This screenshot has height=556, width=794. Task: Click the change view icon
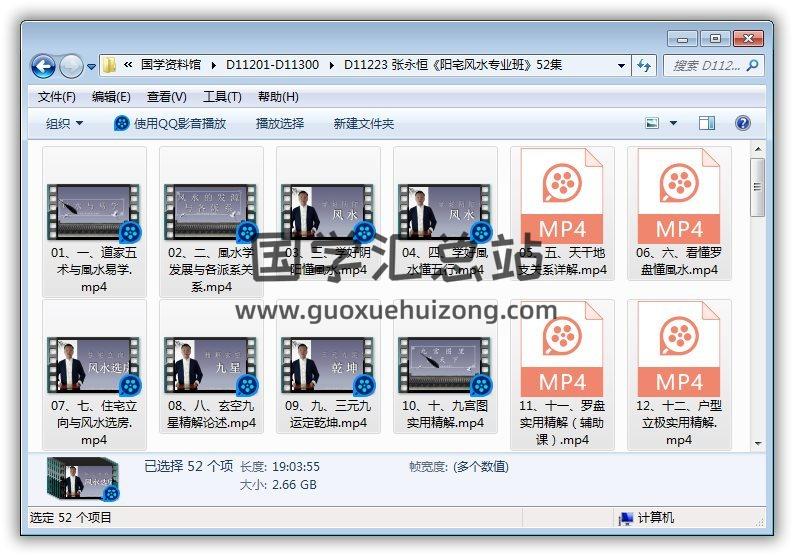pos(653,123)
